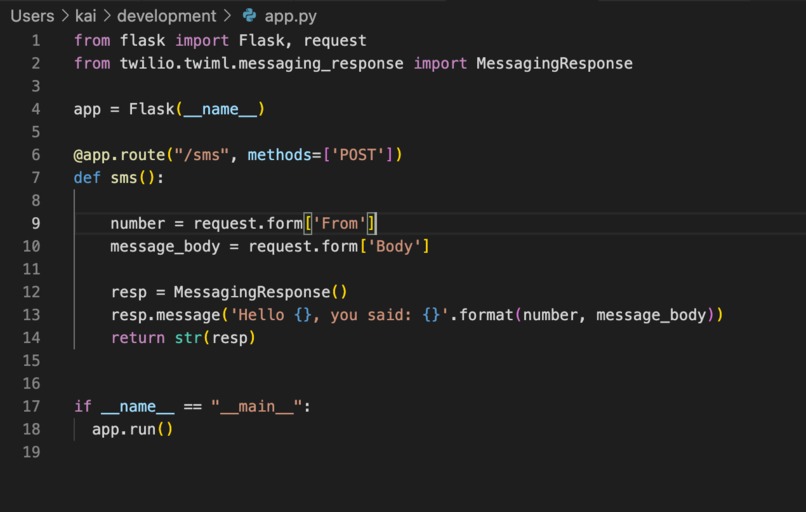The image size is (806, 512).
Task: Click line number 9 in gutter
Action: pyautogui.click(x=35, y=224)
